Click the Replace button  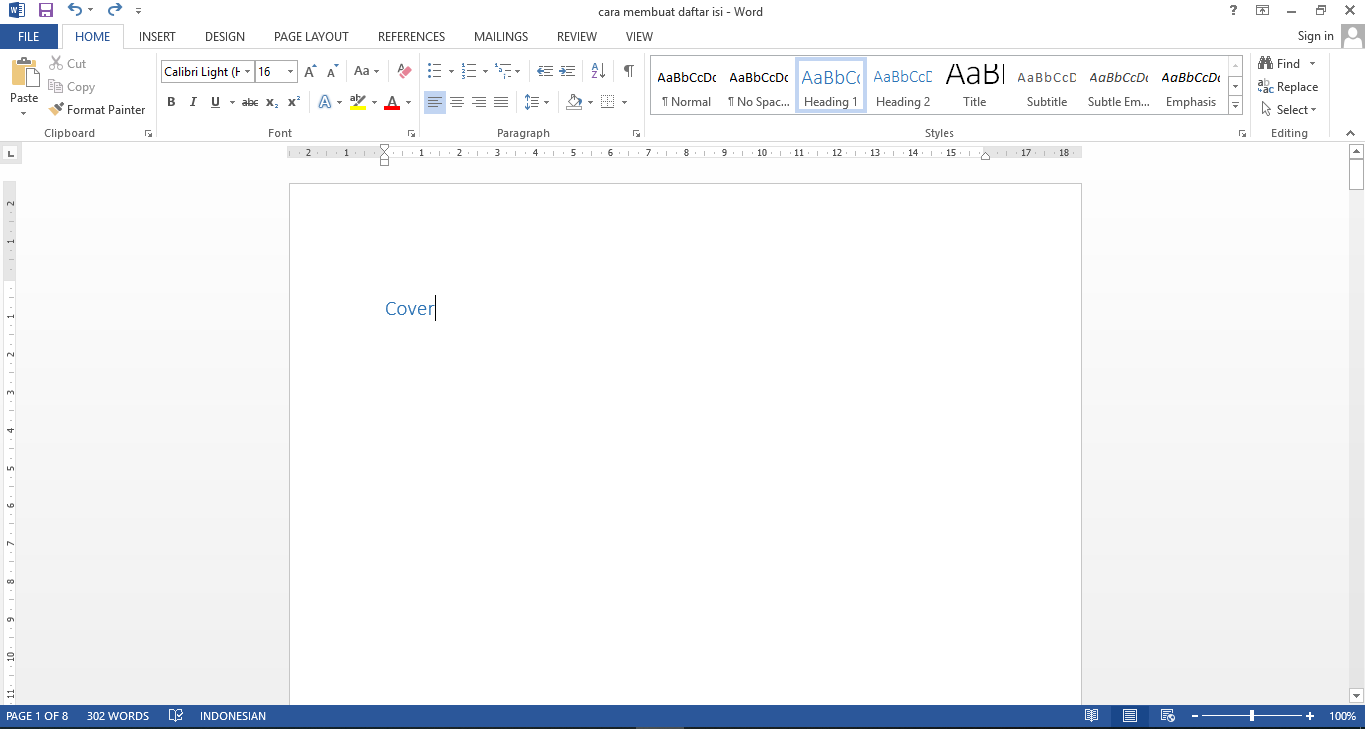coord(1289,87)
